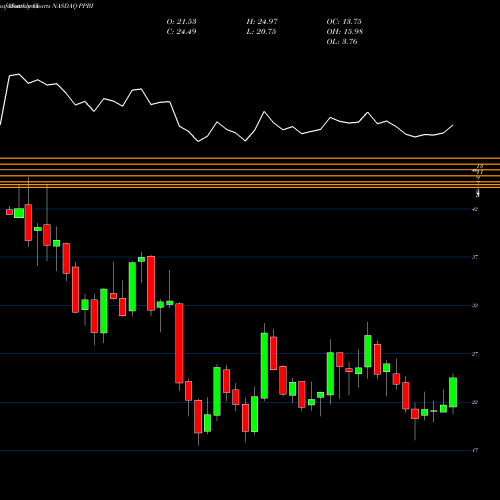Click the price axis label "42"

click(475, 209)
